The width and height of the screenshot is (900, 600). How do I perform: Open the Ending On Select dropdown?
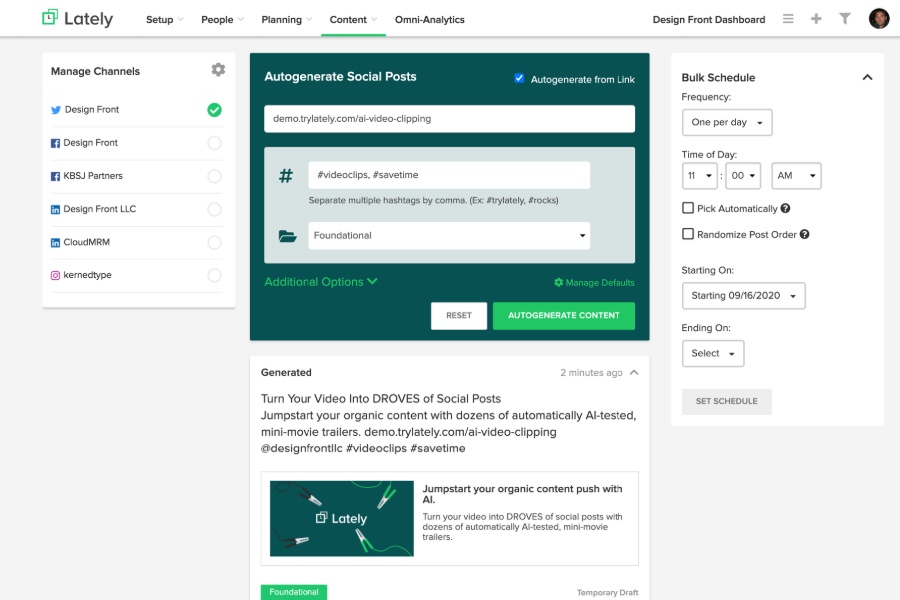click(x=713, y=354)
